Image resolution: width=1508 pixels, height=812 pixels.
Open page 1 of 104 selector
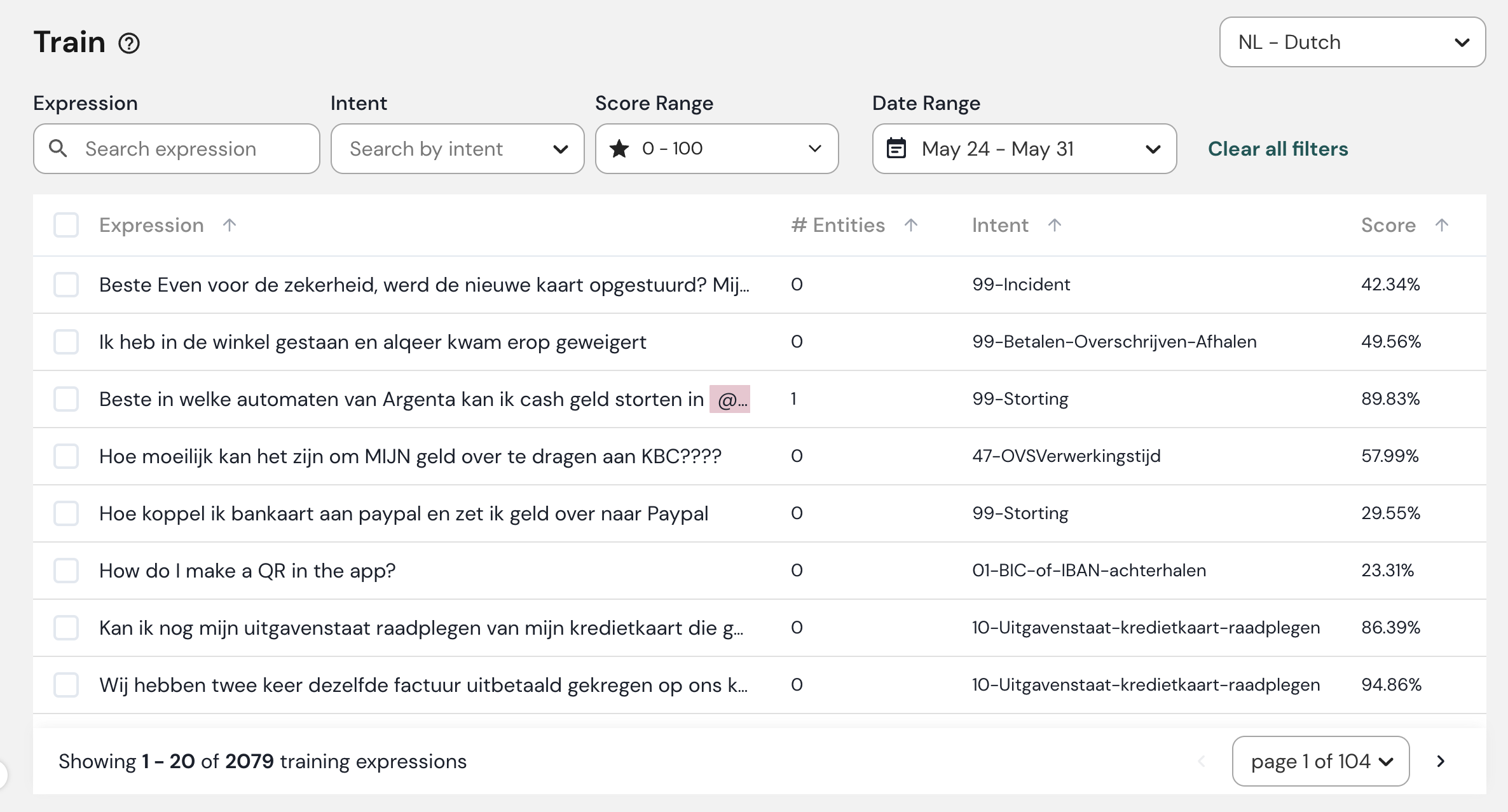1320,761
